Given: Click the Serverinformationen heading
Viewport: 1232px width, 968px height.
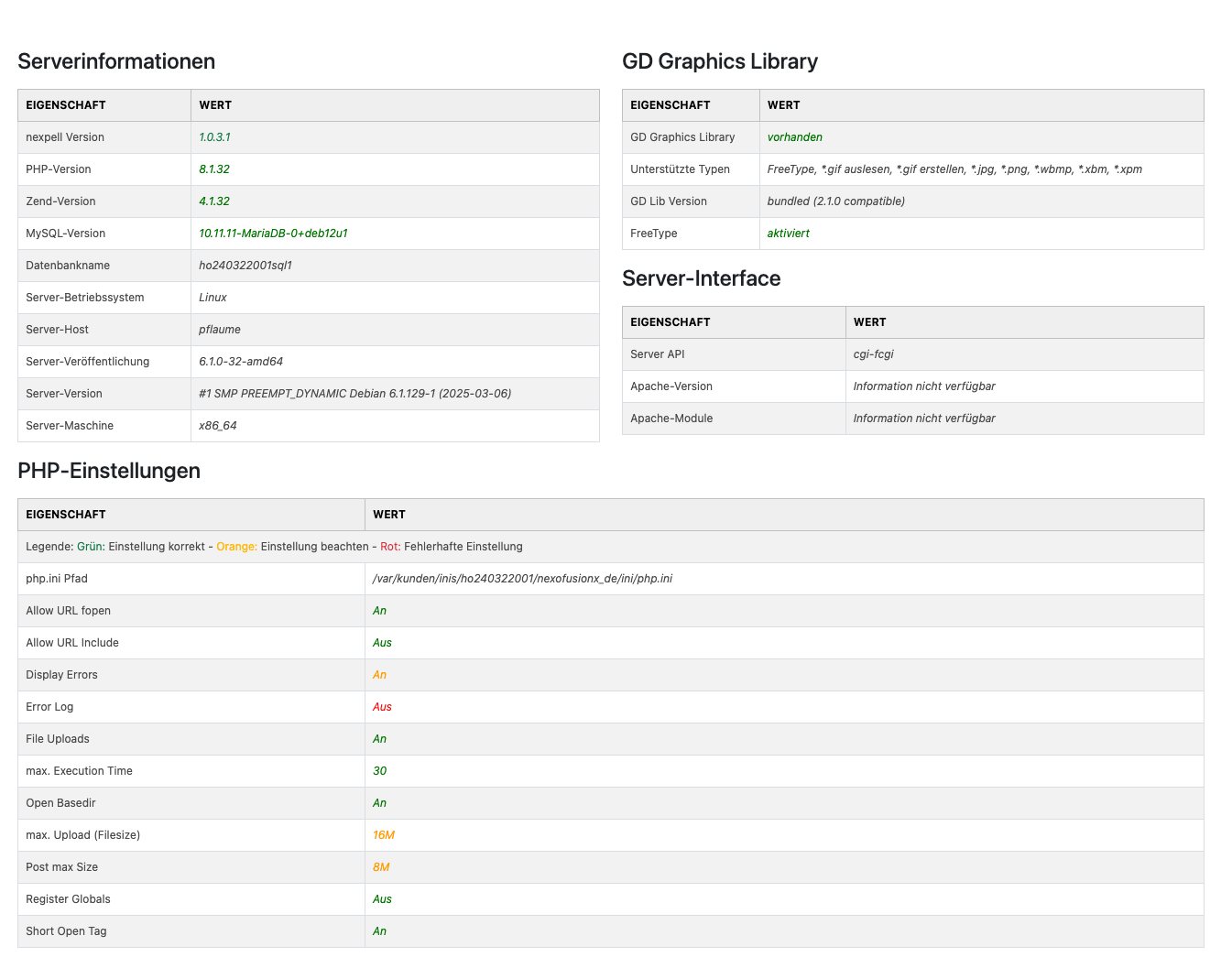Looking at the screenshot, I should (116, 61).
